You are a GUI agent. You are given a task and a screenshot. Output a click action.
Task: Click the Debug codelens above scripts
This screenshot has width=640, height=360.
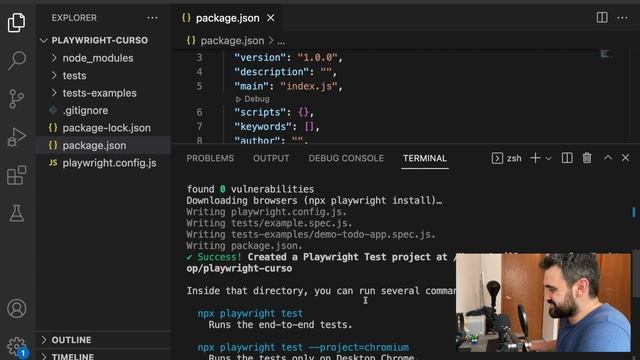(253, 99)
